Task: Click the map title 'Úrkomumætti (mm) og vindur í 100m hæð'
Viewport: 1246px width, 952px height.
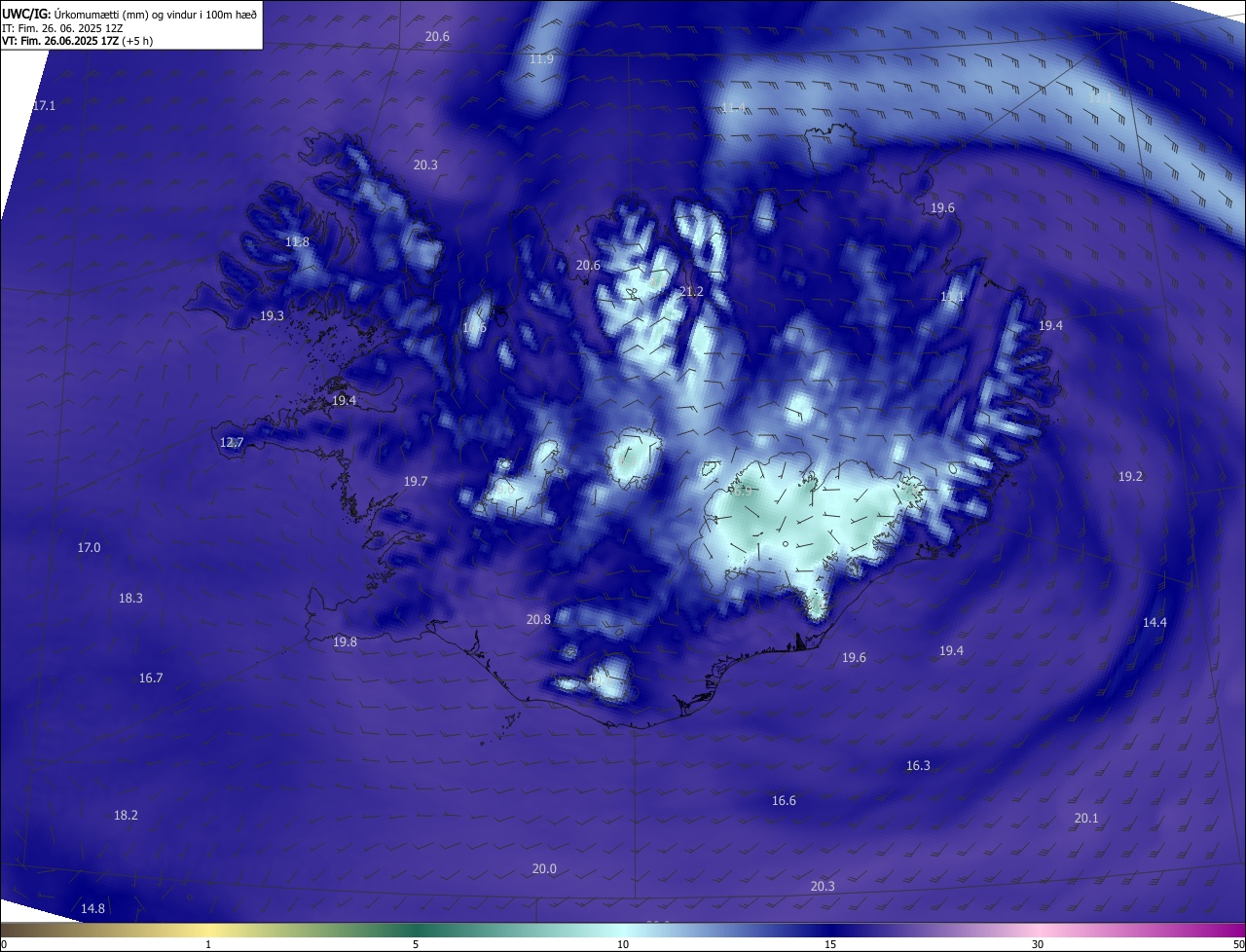Action: 156,14
